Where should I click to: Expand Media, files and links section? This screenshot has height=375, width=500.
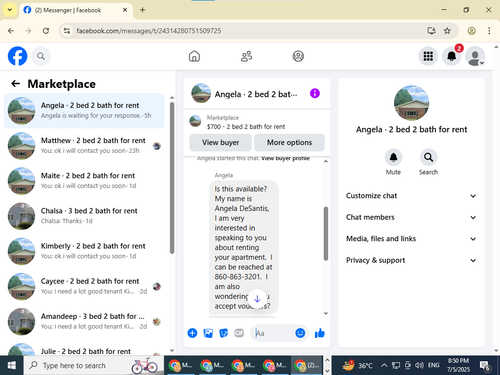[411, 239]
